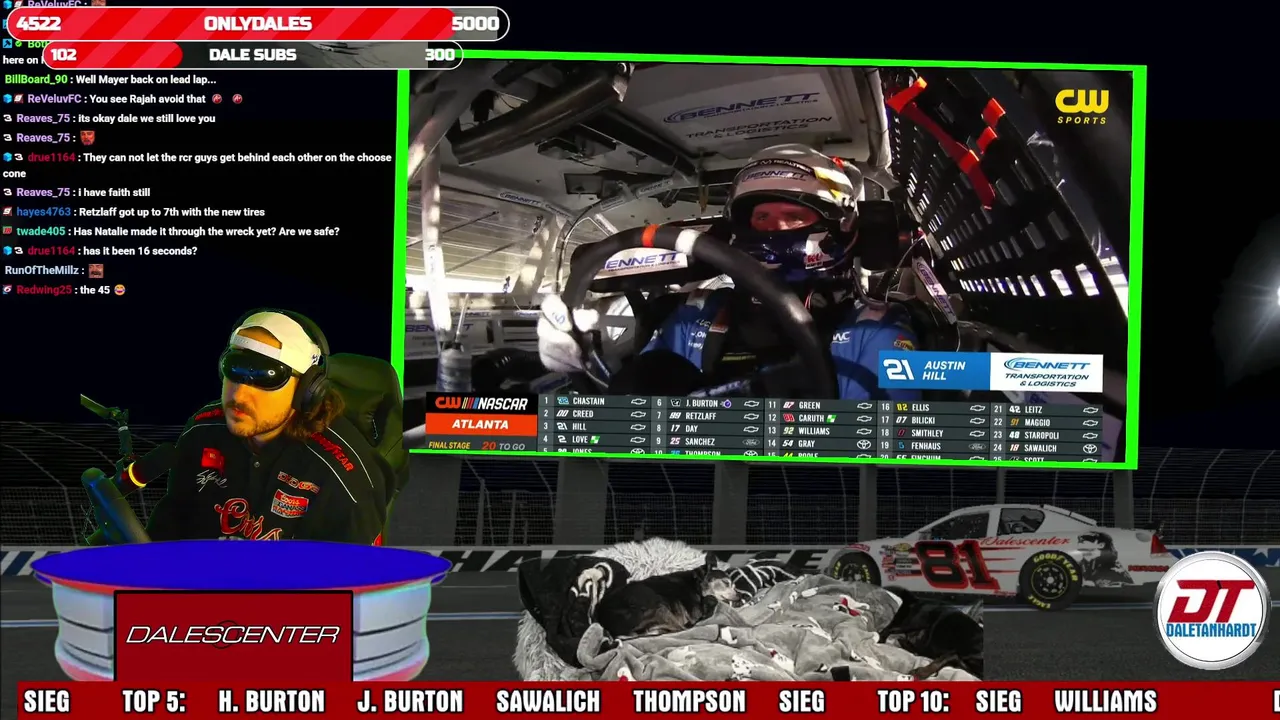Click WILLIAMS in position 13 on leaderboard
This screenshot has width=1280, height=720.
pyautogui.click(x=814, y=431)
